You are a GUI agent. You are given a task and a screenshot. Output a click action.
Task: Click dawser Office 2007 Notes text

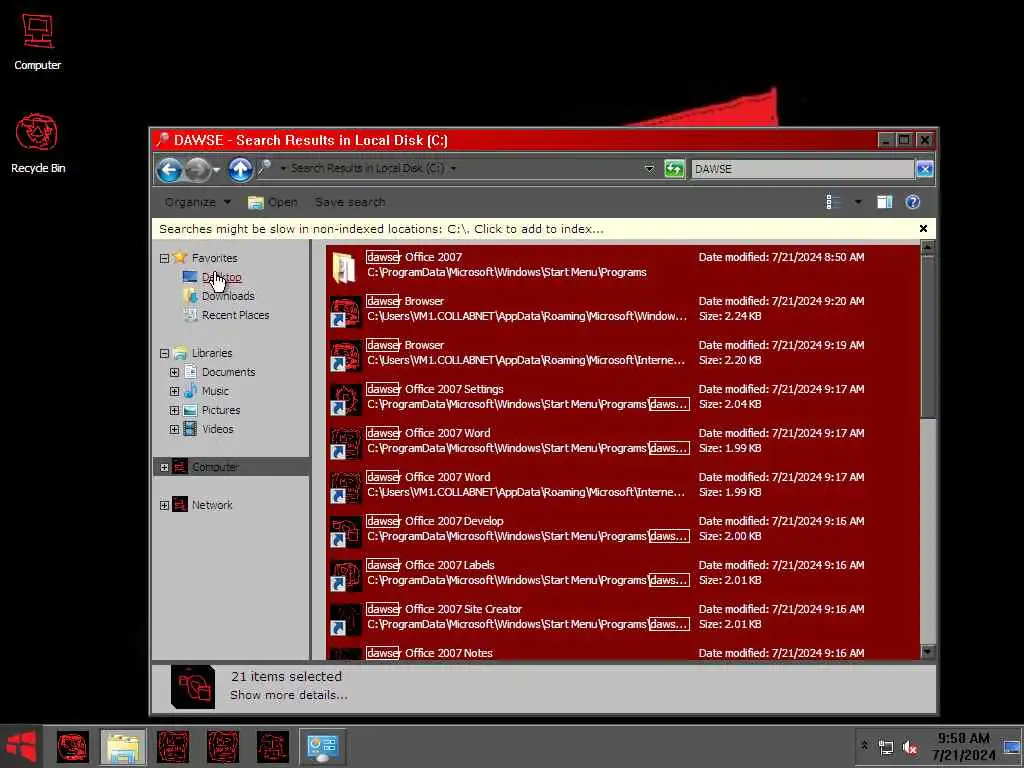[x=429, y=653]
